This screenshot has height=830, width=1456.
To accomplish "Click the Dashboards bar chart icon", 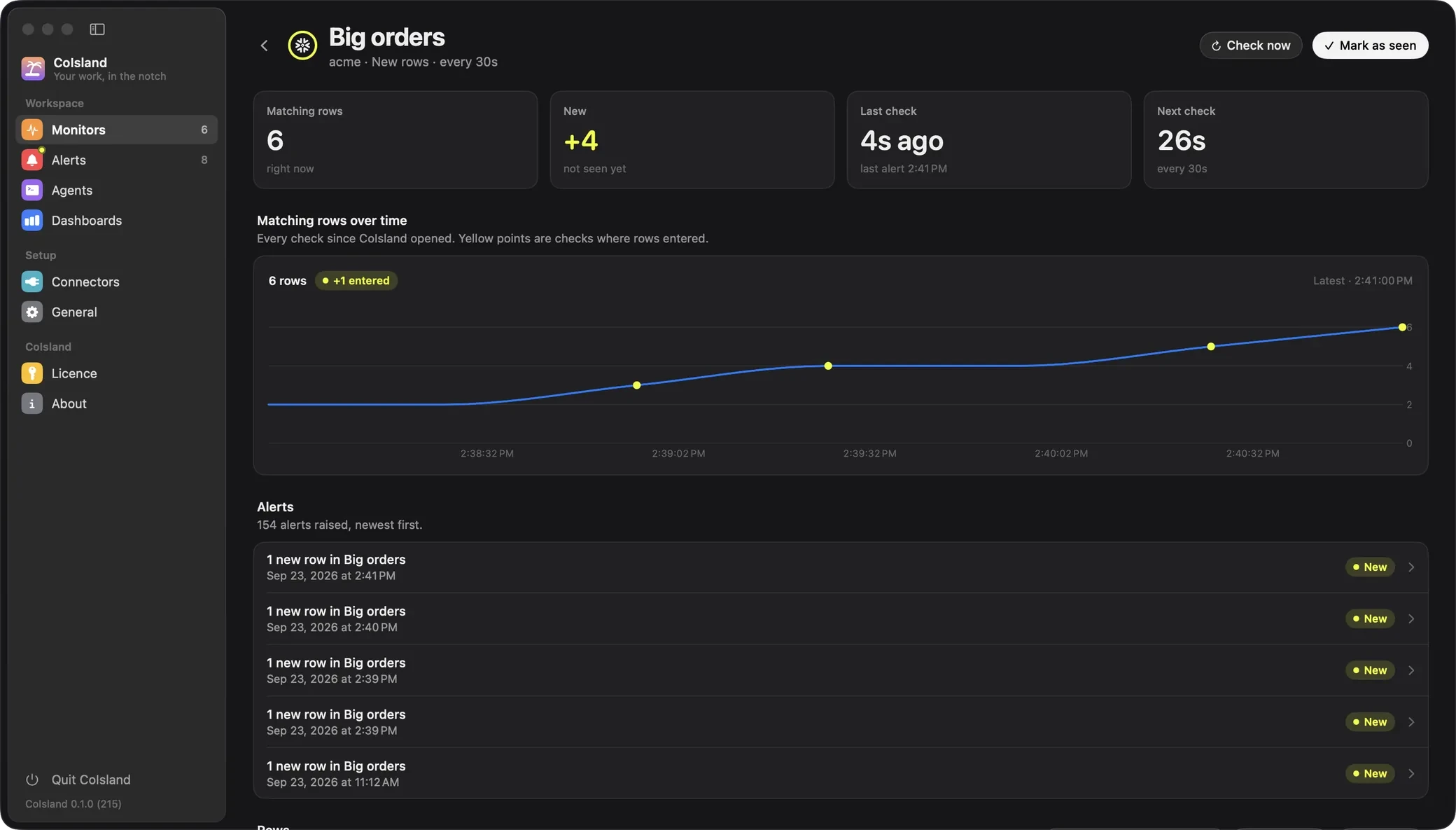I will coord(32,220).
